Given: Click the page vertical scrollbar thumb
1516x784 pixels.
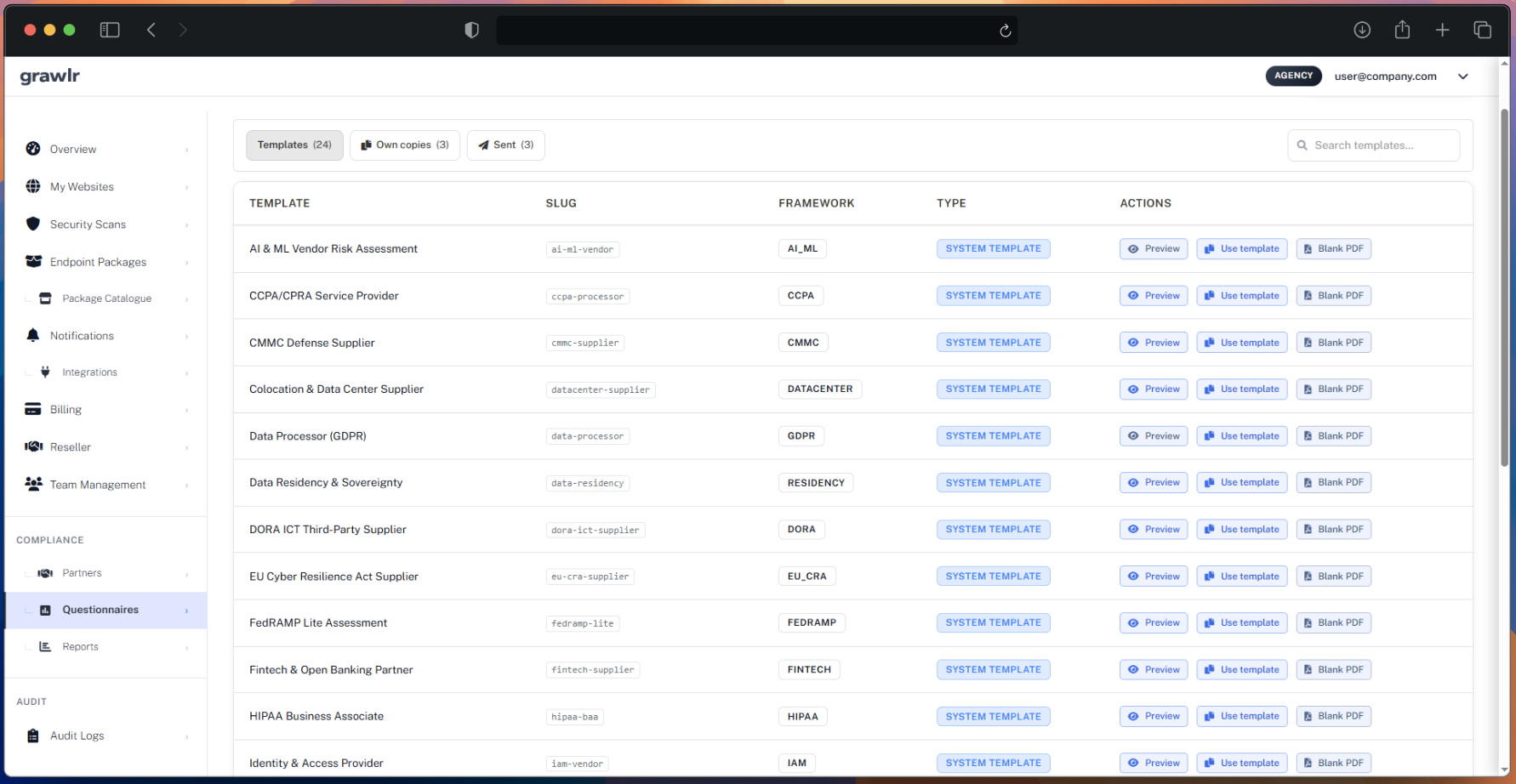Looking at the screenshot, I should (1504, 287).
